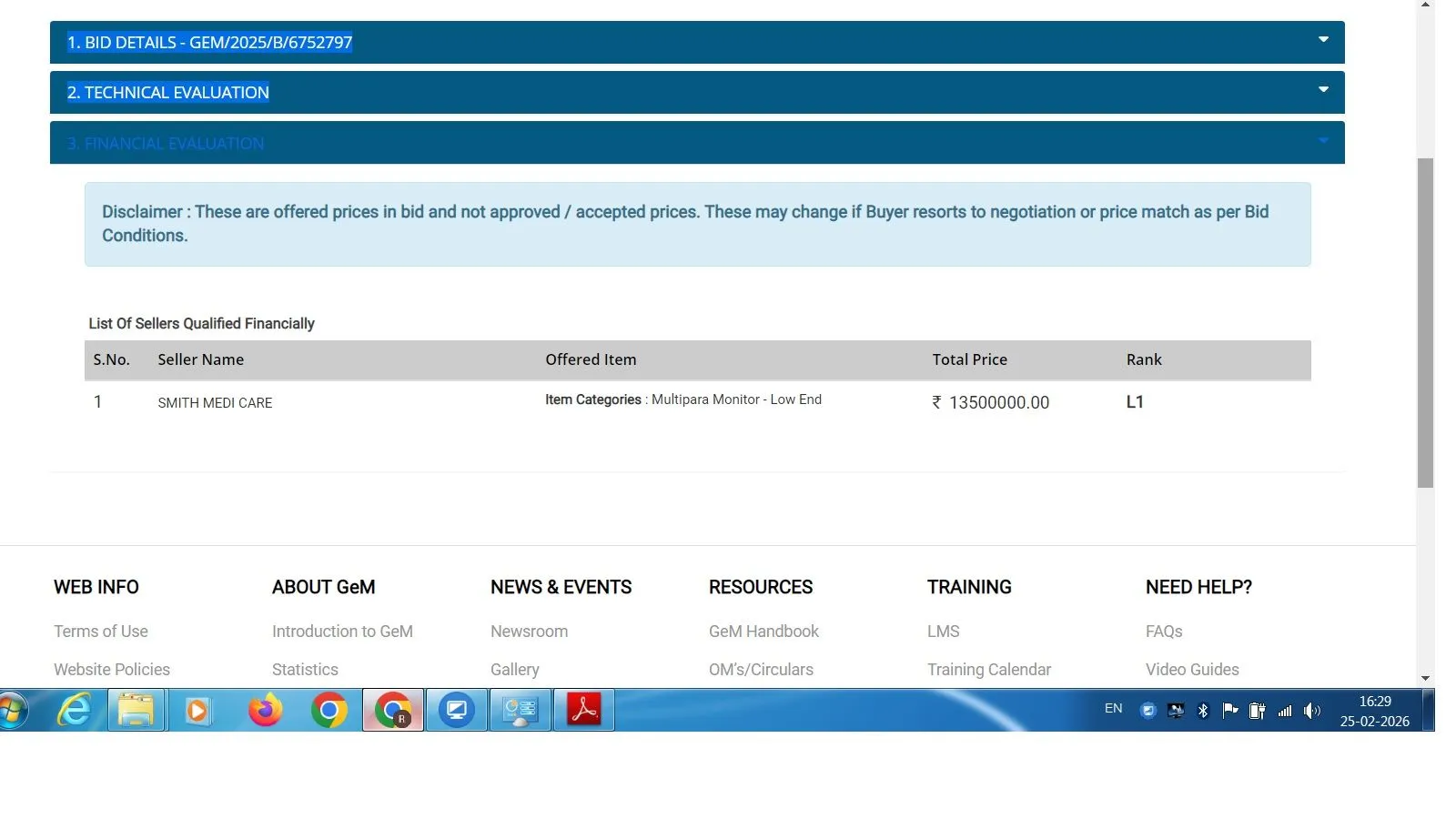Open the Terms of Use link
The width and height of the screenshot is (1456, 819).
click(x=101, y=632)
